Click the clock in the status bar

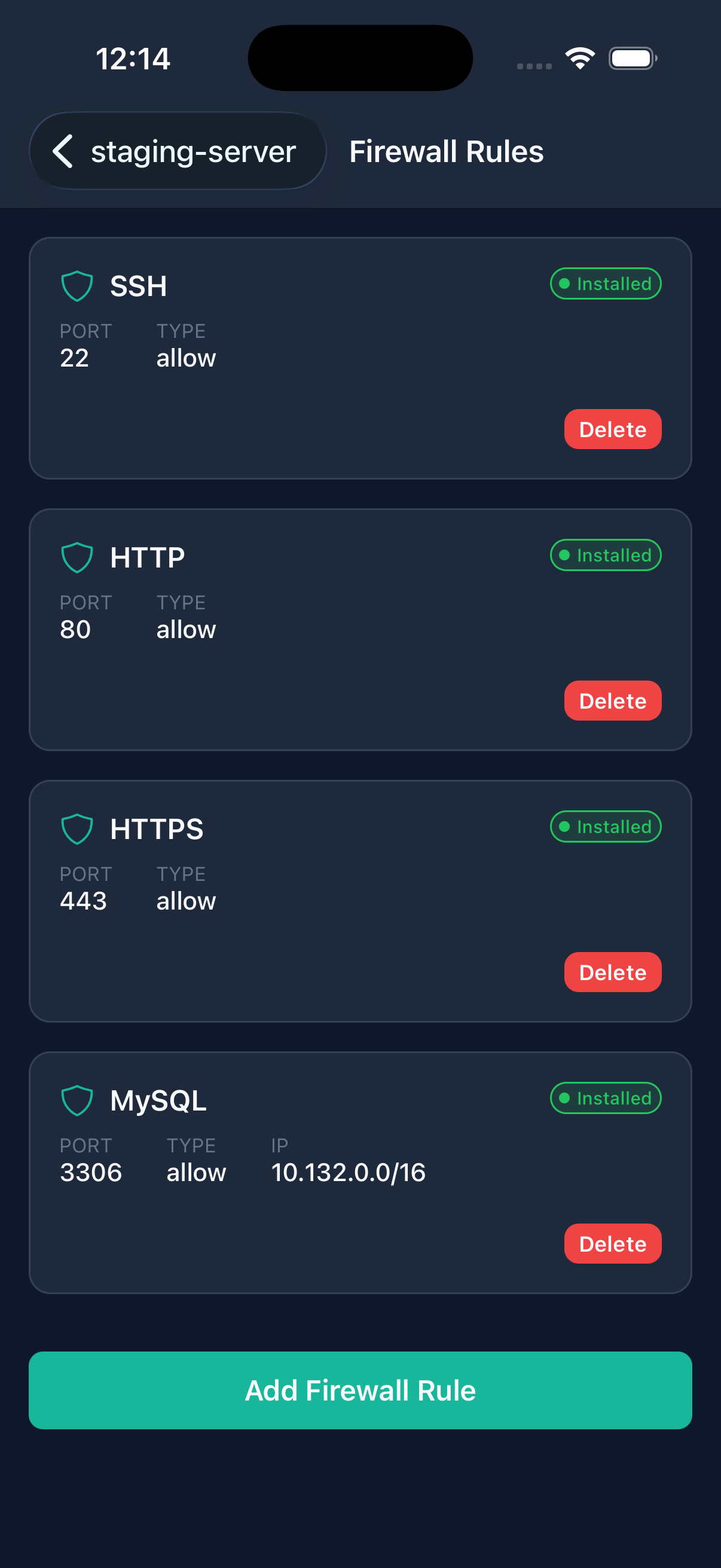click(133, 58)
